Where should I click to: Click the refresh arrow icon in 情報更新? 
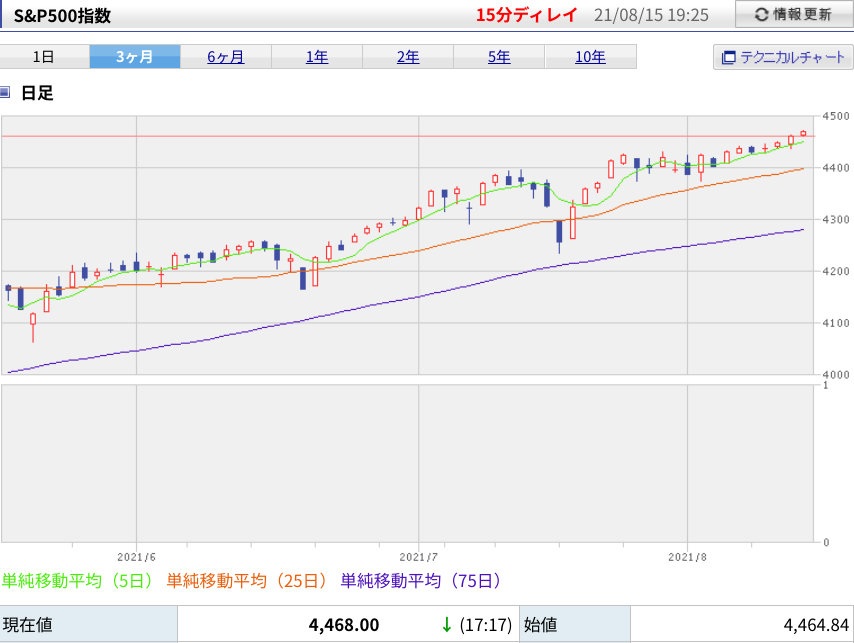click(x=761, y=15)
